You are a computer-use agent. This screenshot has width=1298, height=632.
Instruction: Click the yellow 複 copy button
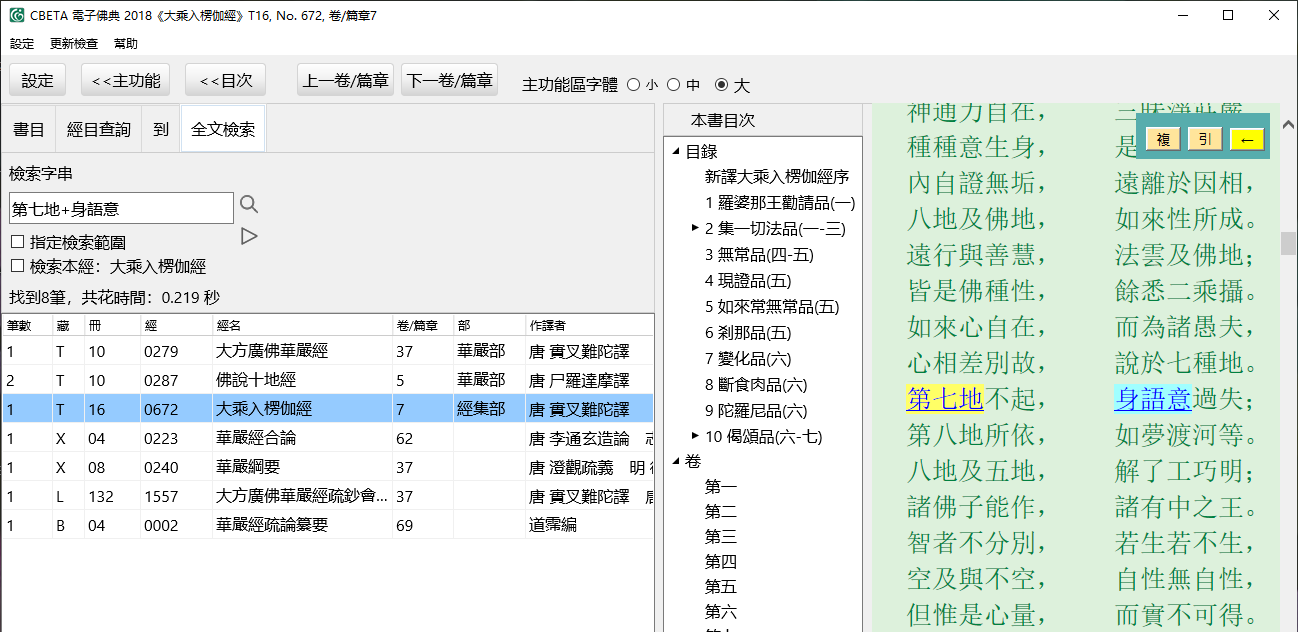point(1163,139)
